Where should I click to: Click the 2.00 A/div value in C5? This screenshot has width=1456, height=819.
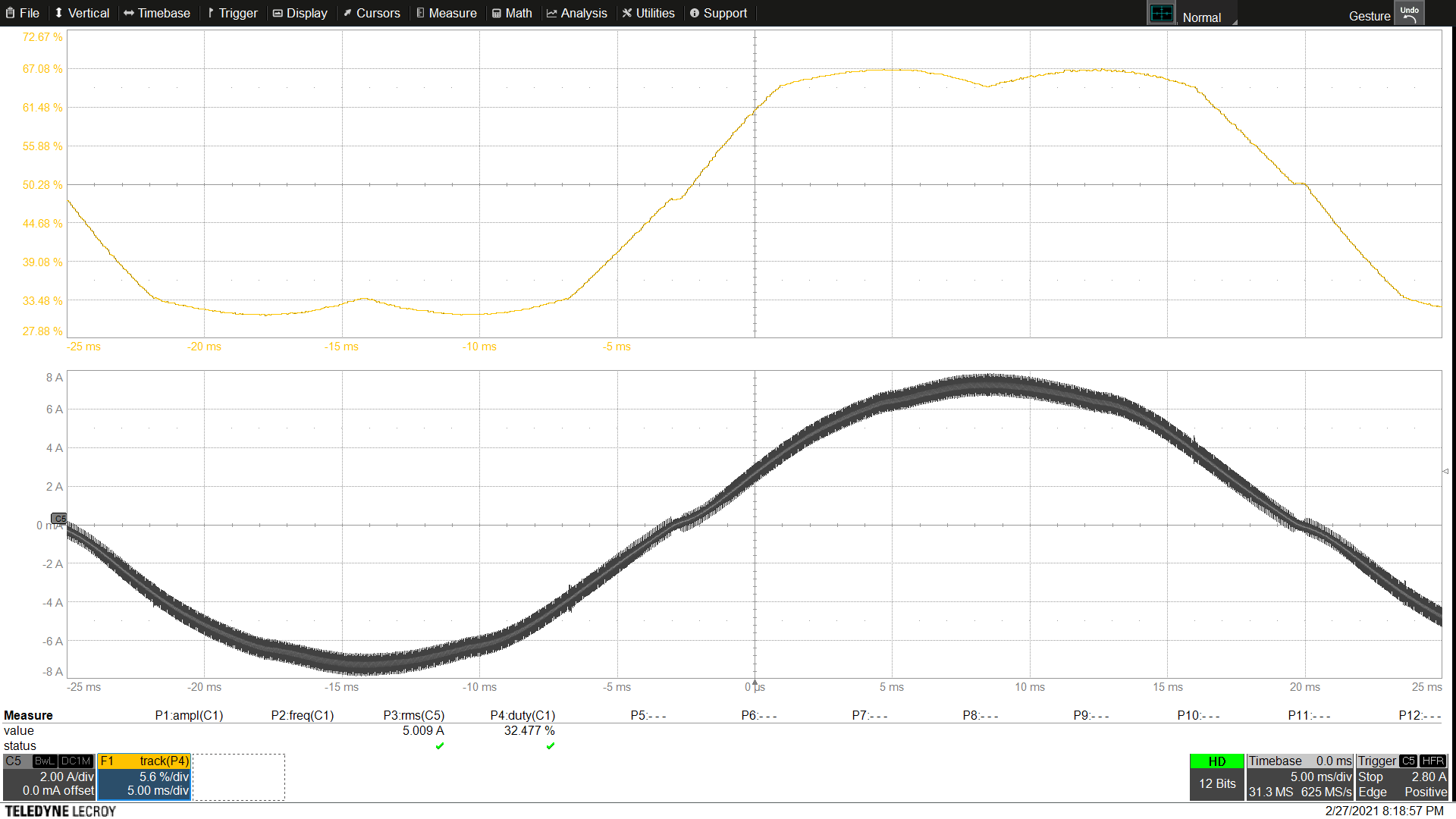(67, 777)
